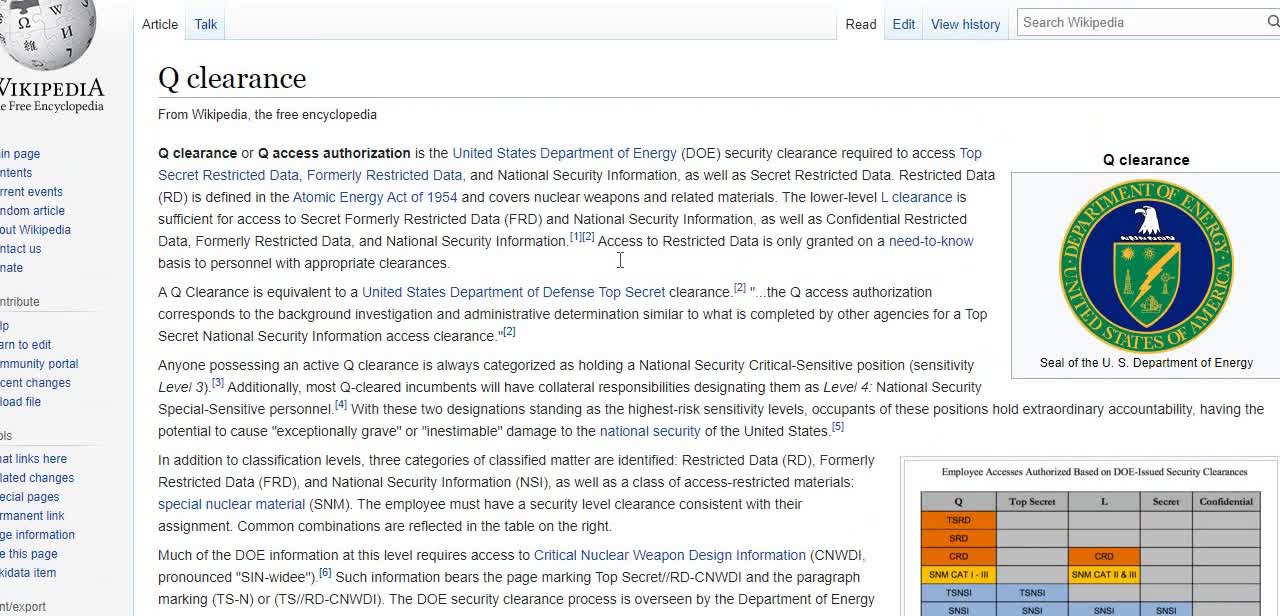This screenshot has width=1280, height=616.
Task: Open Permanent link in sidebar
Action: tap(32, 516)
